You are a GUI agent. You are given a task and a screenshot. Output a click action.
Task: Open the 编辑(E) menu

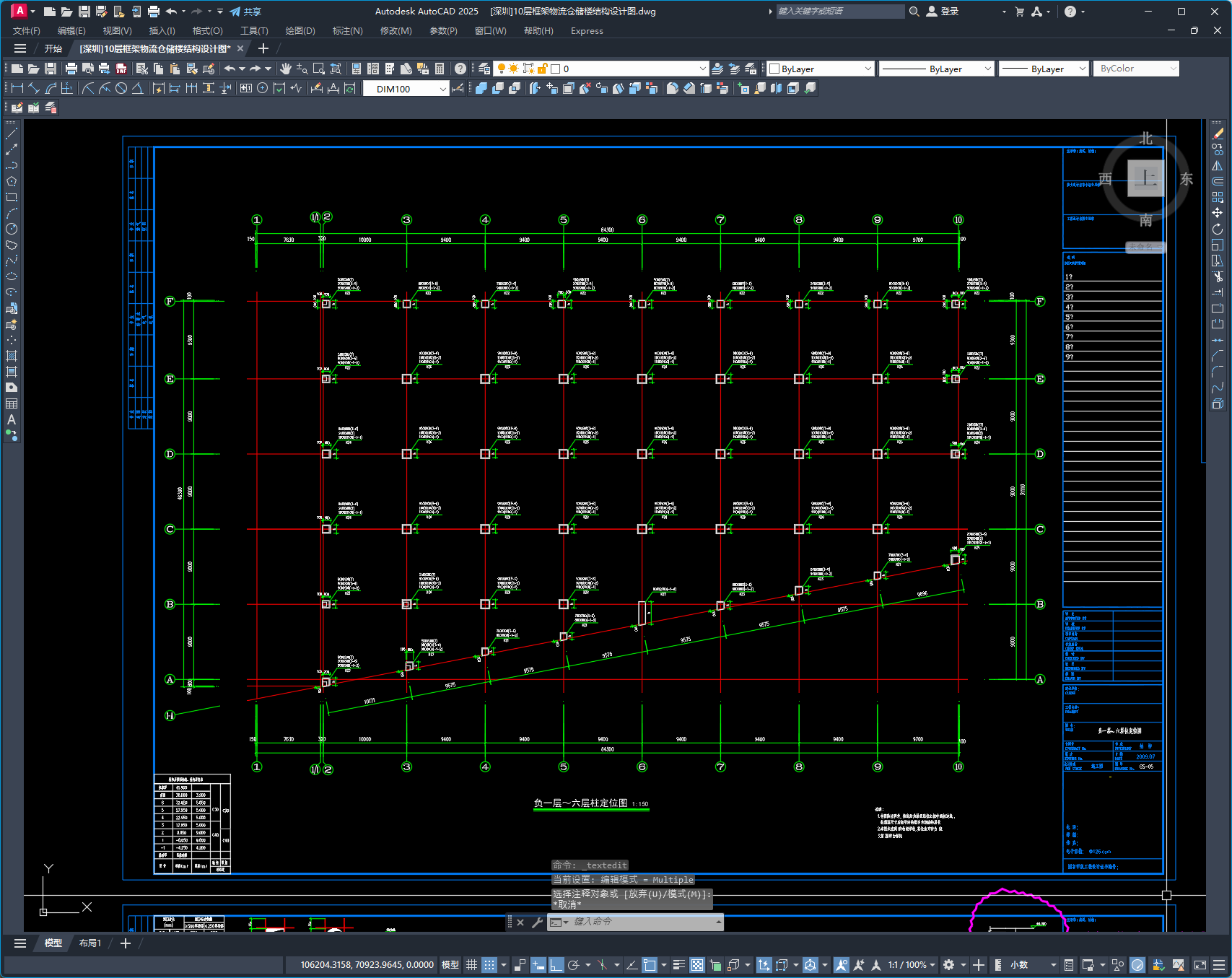point(71,30)
